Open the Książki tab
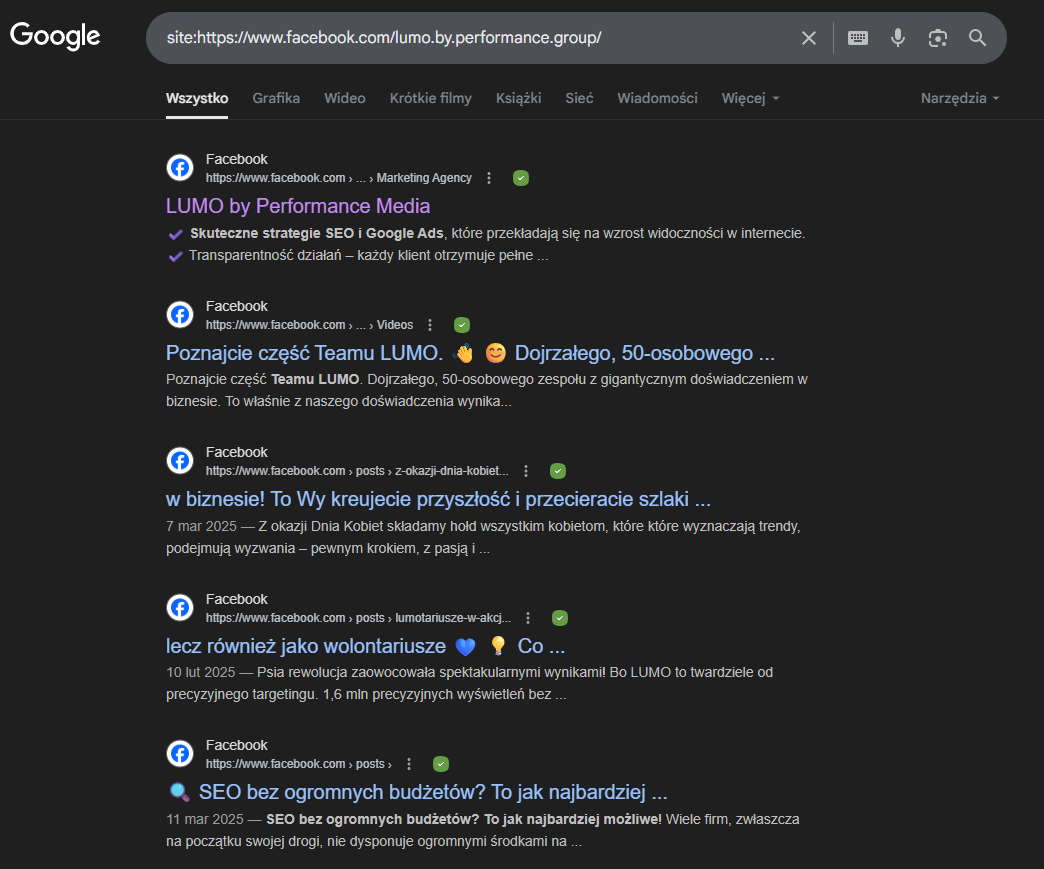1044x869 pixels. click(x=519, y=99)
